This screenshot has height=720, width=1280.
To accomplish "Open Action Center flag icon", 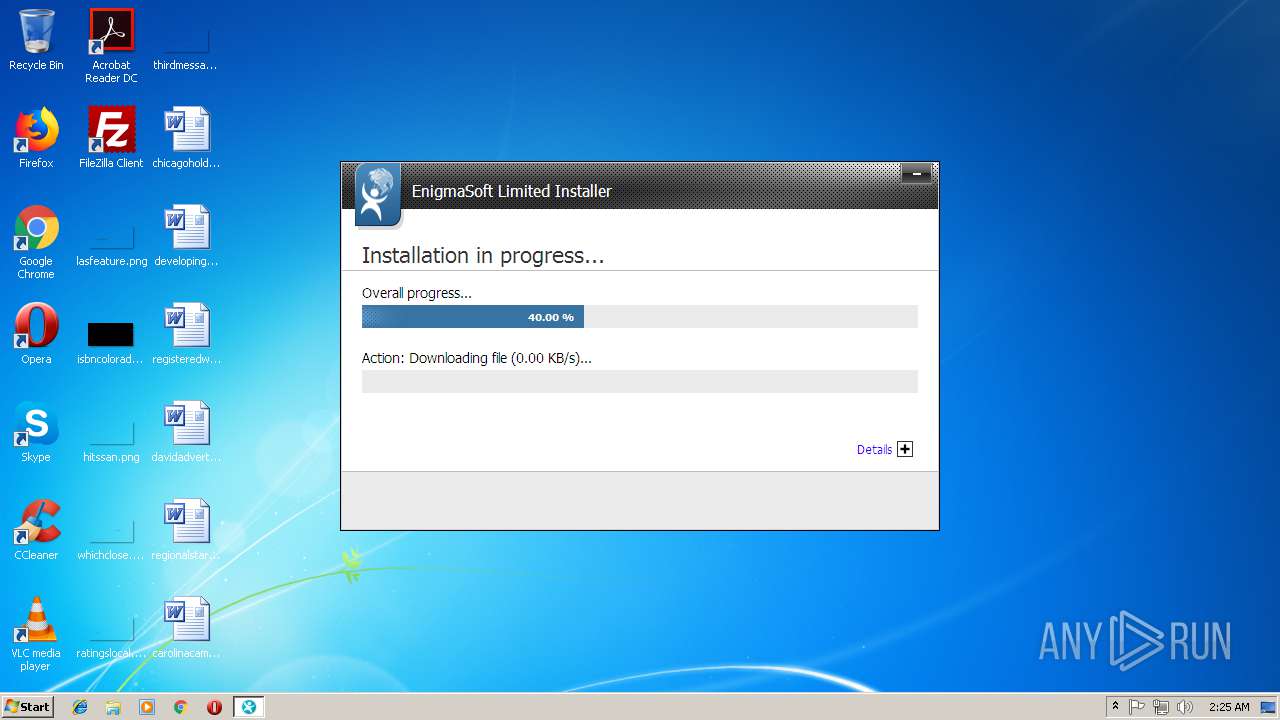I will pyautogui.click(x=1137, y=707).
